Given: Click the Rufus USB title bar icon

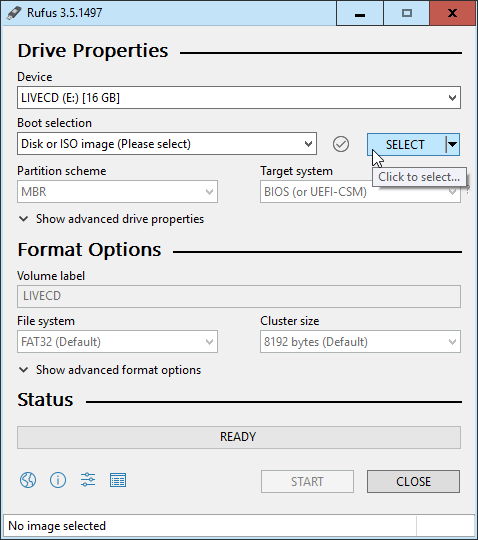Looking at the screenshot, I should click(14, 13).
